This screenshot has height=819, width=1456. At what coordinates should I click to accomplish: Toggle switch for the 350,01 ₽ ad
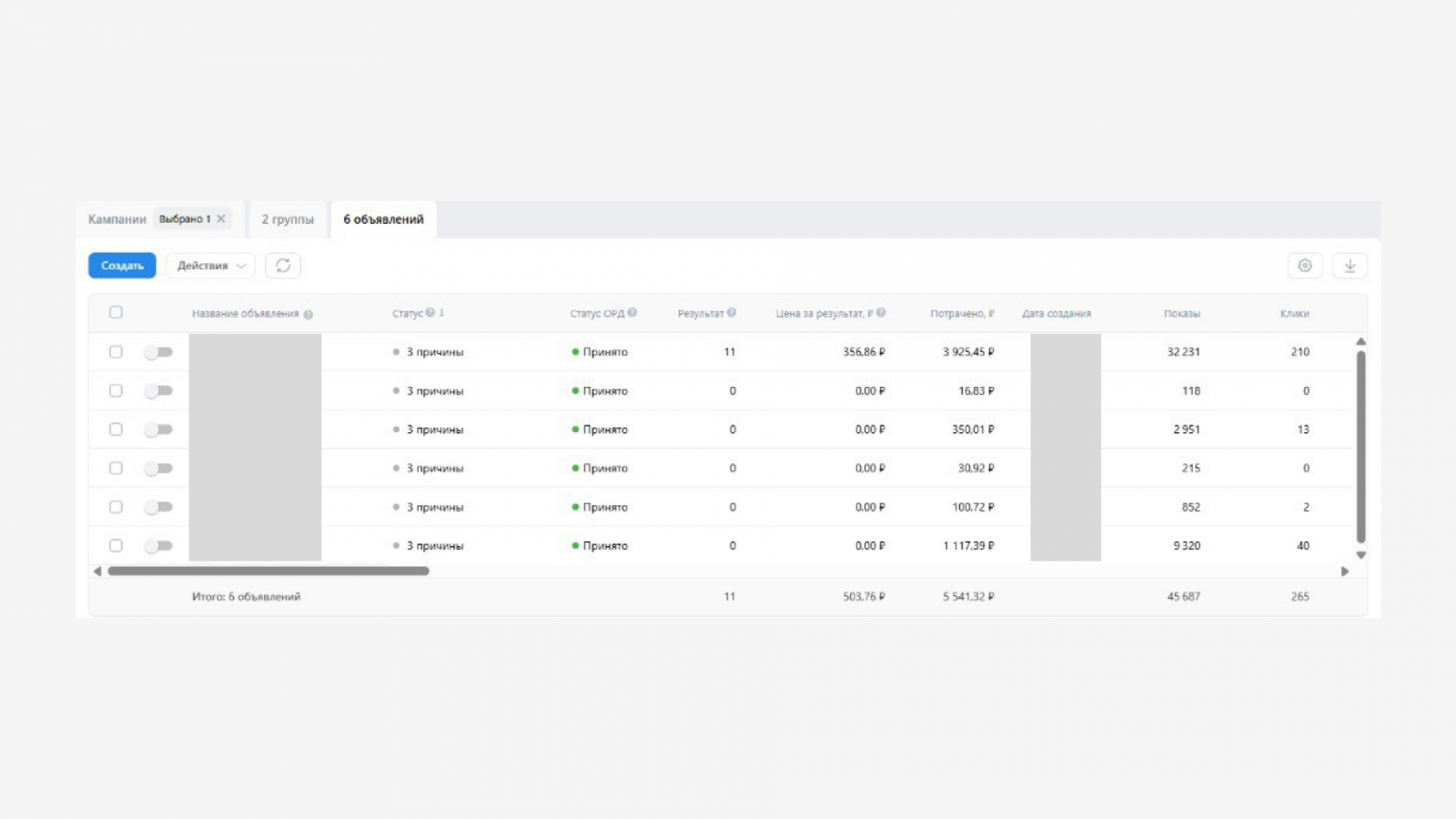(158, 430)
